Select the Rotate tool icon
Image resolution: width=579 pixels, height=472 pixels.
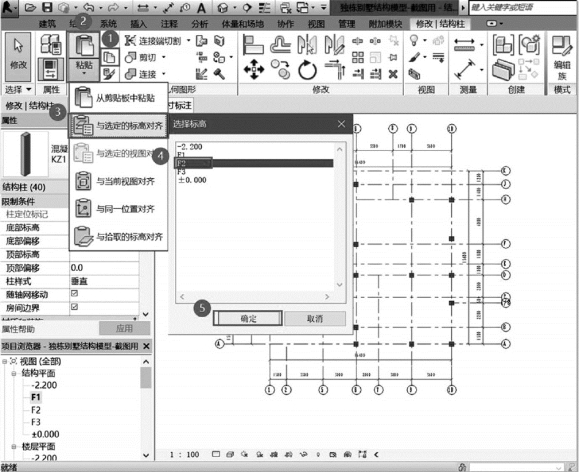pyautogui.click(x=307, y=70)
